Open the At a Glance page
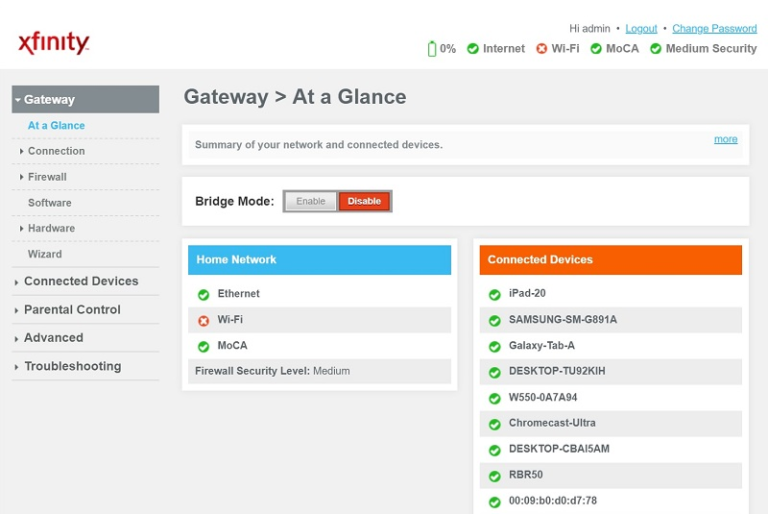Viewport: 768px width, 514px height. (56, 125)
